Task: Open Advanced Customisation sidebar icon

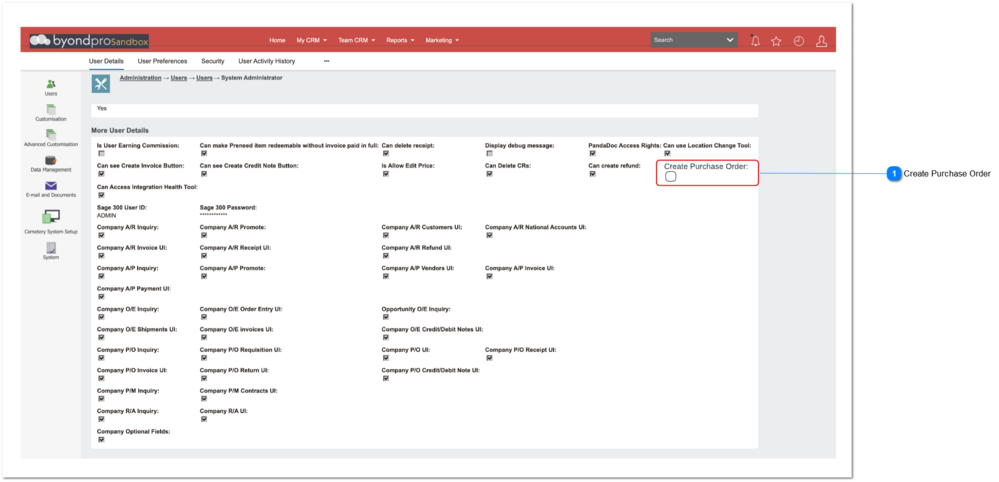Action: pos(51,134)
